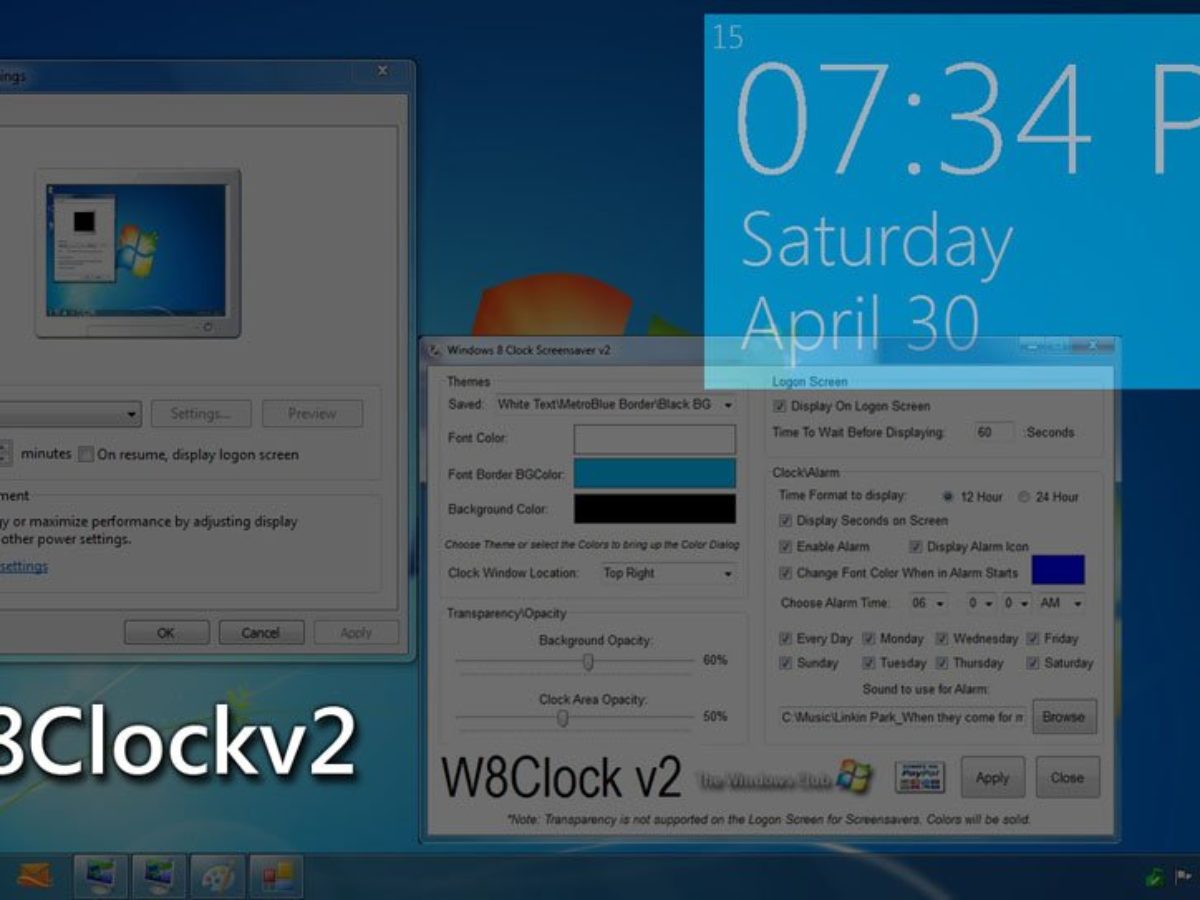The width and height of the screenshot is (1200, 900).
Task: Click the Time To Wait seconds field
Action: [992, 432]
